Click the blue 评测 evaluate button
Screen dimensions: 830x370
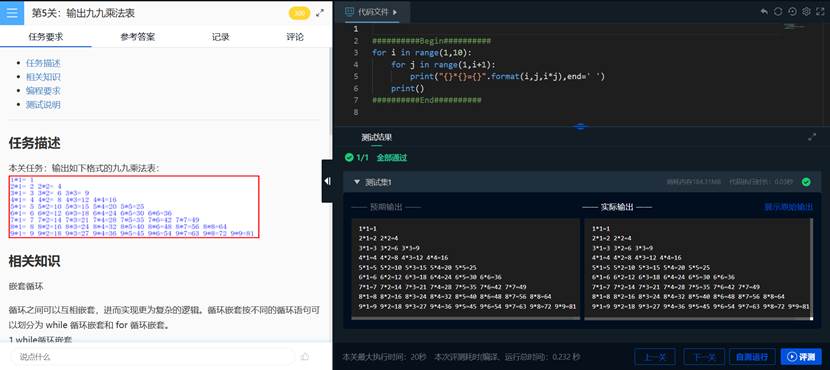[801, 357]
